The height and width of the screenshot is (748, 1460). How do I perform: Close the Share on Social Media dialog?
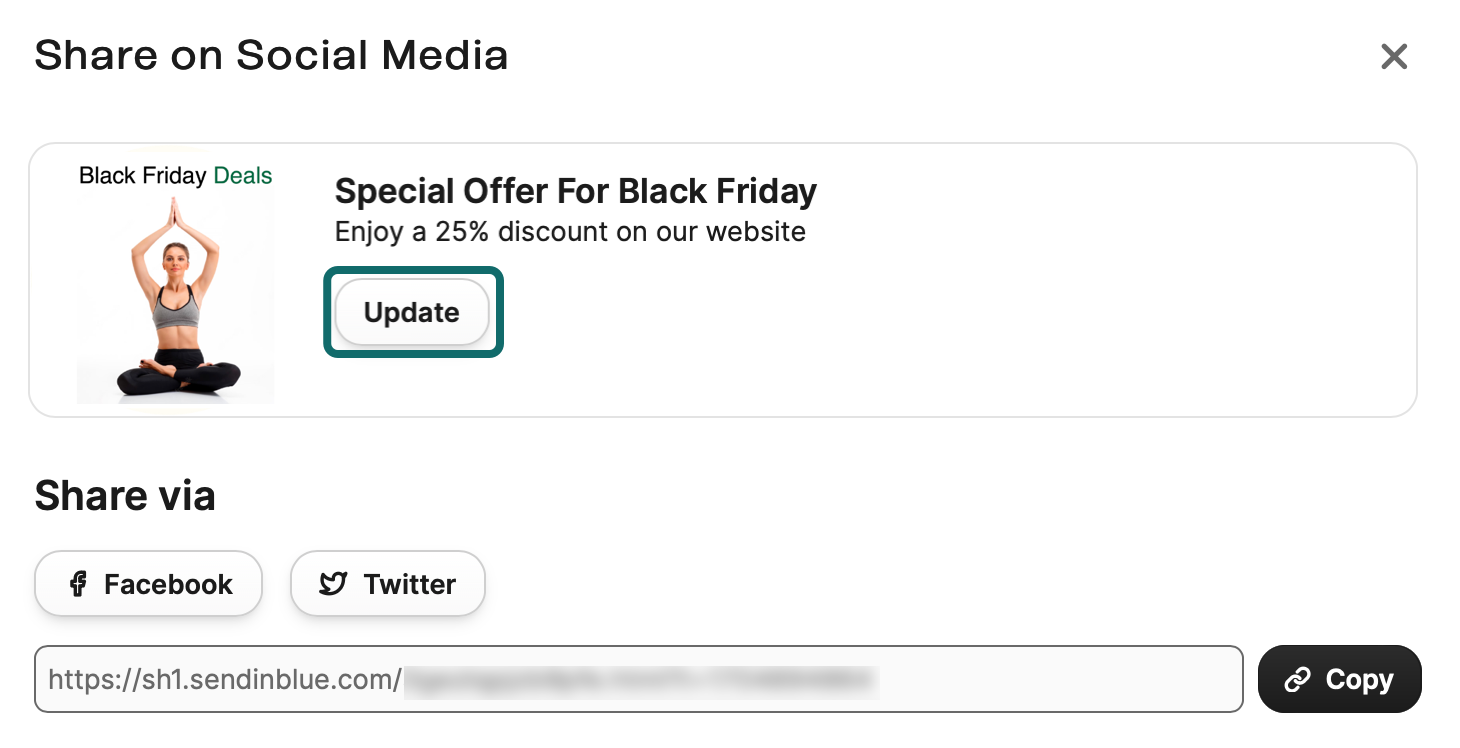(1393, 57)
